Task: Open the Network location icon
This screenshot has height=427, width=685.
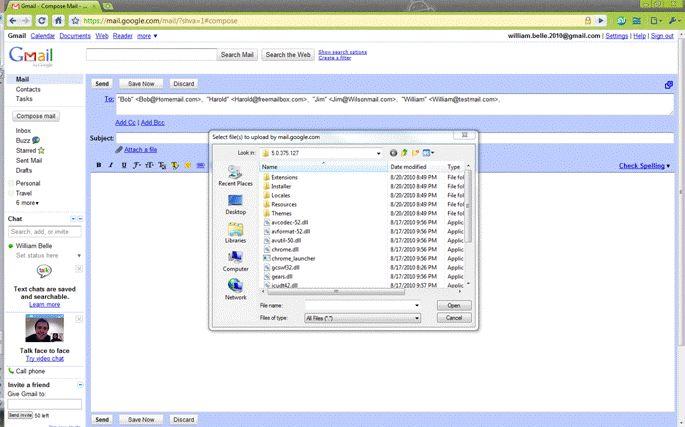Action: 235,287
